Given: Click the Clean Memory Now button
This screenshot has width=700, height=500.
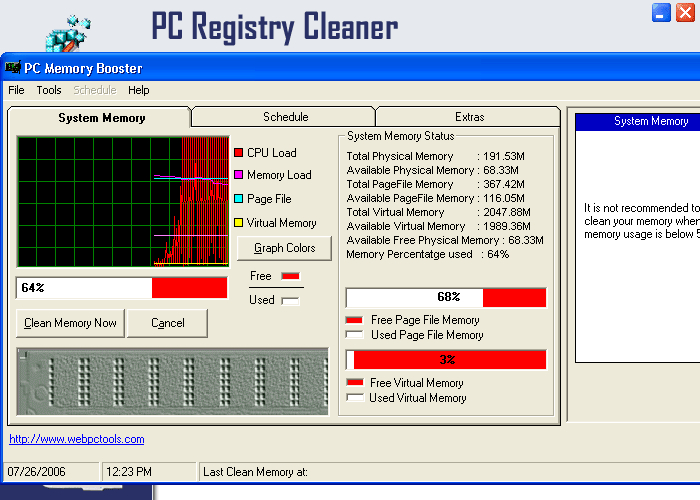Looking at the screenshot, I should pyautogui.click(x=70, y=323).
